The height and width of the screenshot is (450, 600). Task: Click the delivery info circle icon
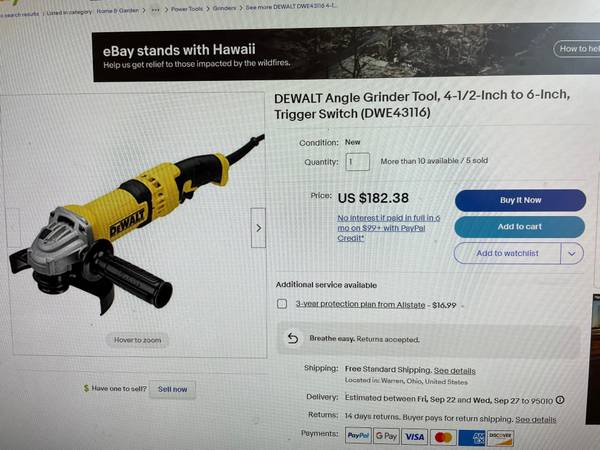(560, 400)
